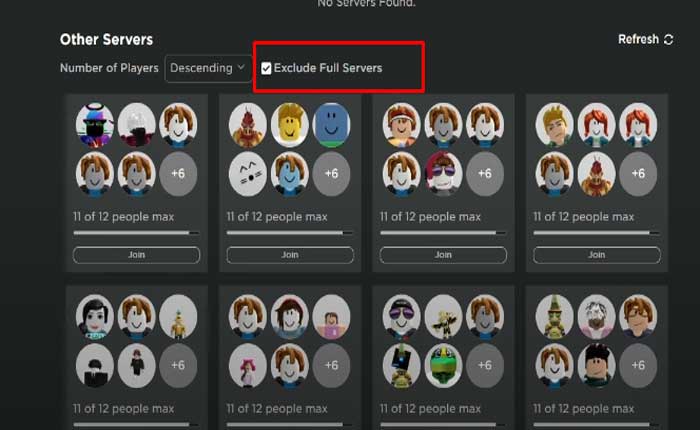Join the server with the rainbow-halo avatar
The width and height of the screenshot is (700, 430).
(x=137, y=255)
